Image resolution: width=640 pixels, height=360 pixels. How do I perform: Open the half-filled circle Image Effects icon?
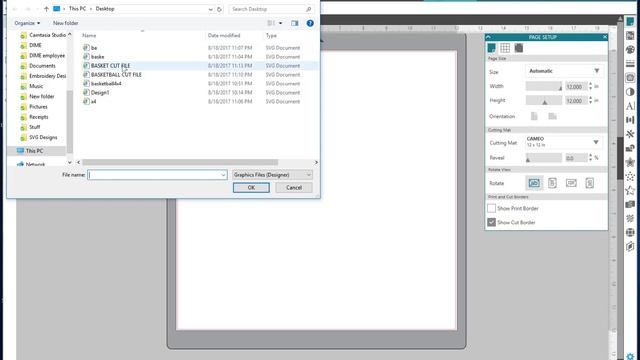pos(630,92)
